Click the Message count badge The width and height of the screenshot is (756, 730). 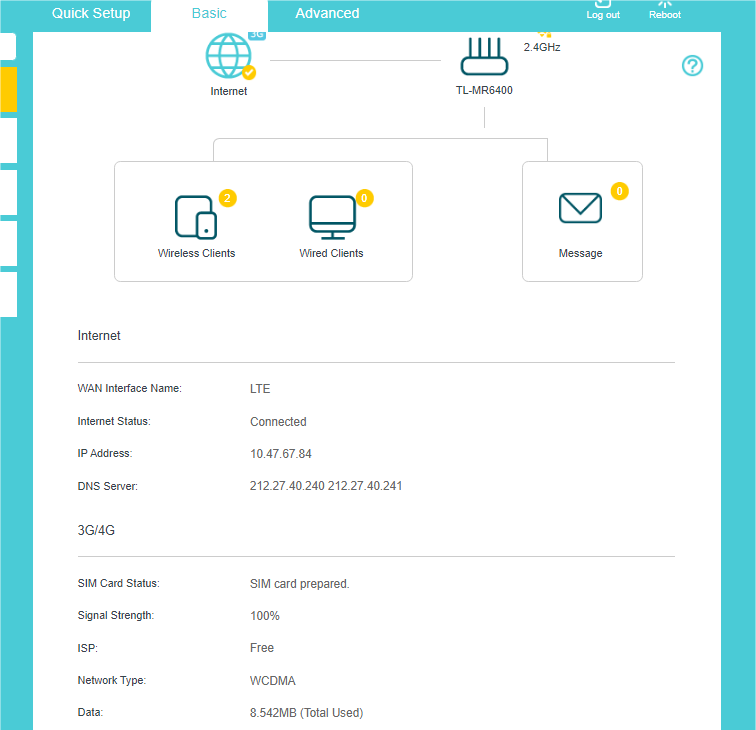[619, 191]
